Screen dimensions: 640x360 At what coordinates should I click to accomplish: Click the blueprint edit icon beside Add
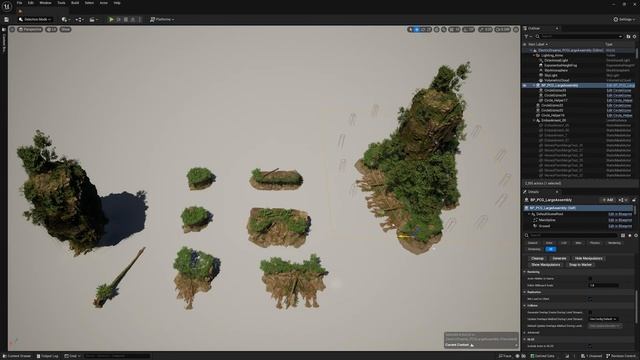[x=622, y=200]
